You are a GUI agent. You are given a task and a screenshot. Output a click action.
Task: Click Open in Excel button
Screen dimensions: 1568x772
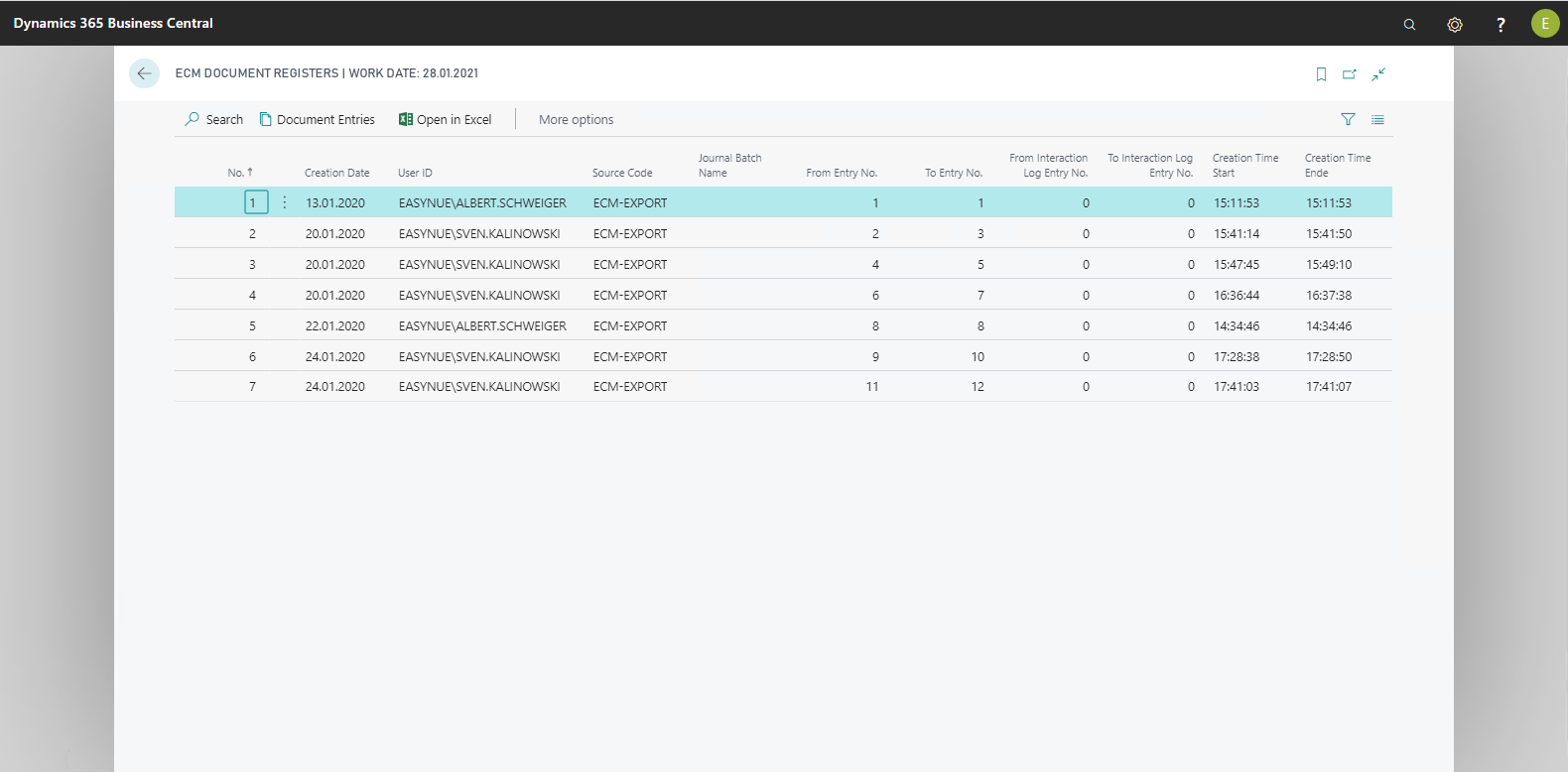[x=445, y=119]
